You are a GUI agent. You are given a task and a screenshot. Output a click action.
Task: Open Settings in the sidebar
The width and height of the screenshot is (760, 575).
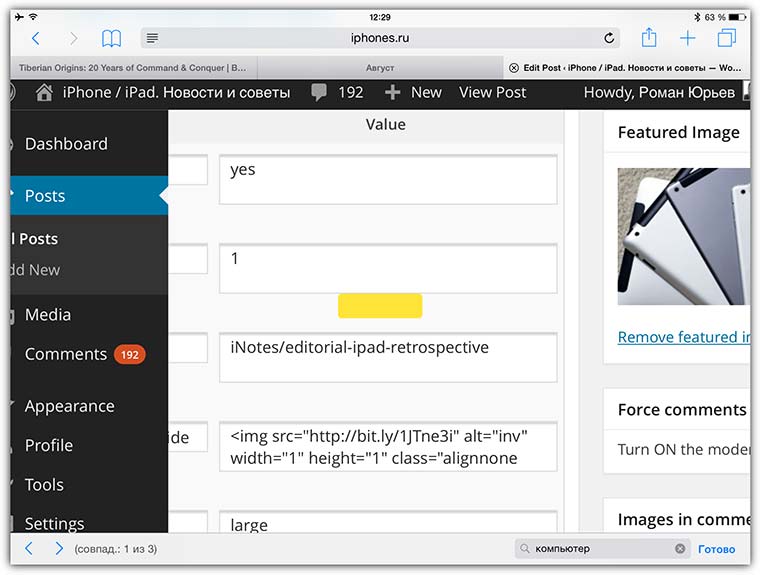click(54, 524)
